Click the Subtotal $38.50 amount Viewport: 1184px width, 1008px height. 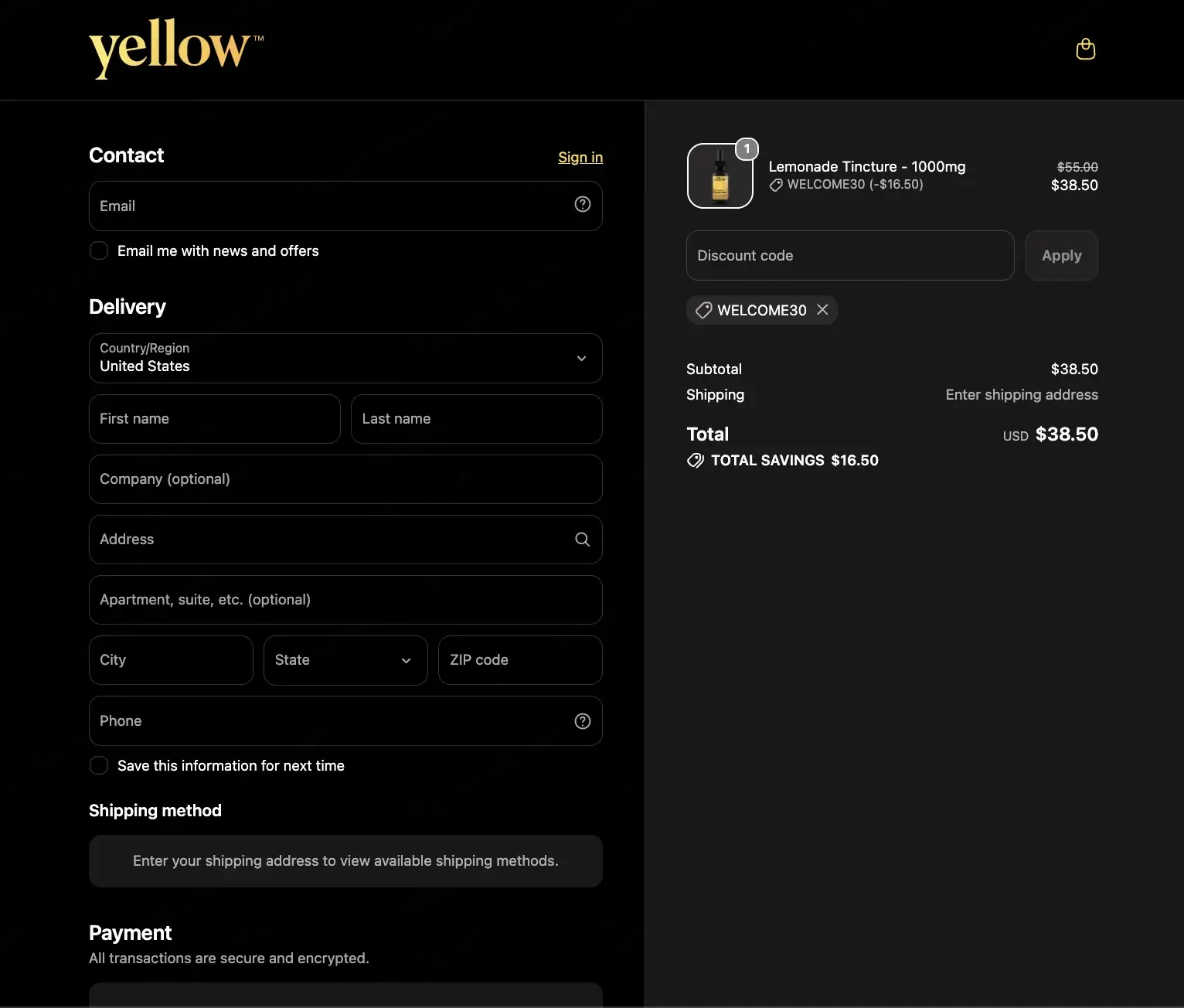coord(1074,369)
